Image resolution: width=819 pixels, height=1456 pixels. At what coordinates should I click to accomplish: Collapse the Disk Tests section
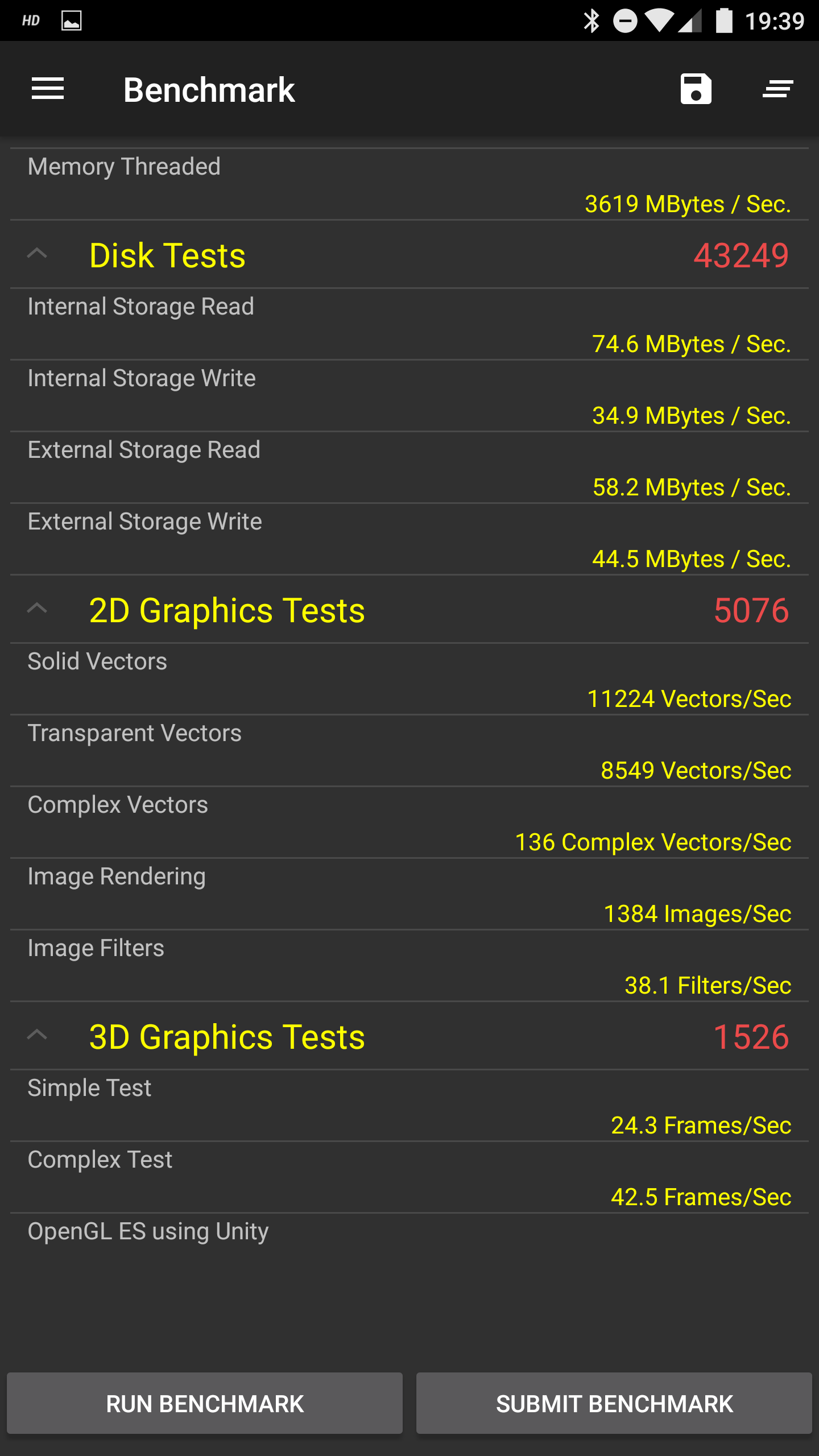pyautogui.click(x=38, y=254)
